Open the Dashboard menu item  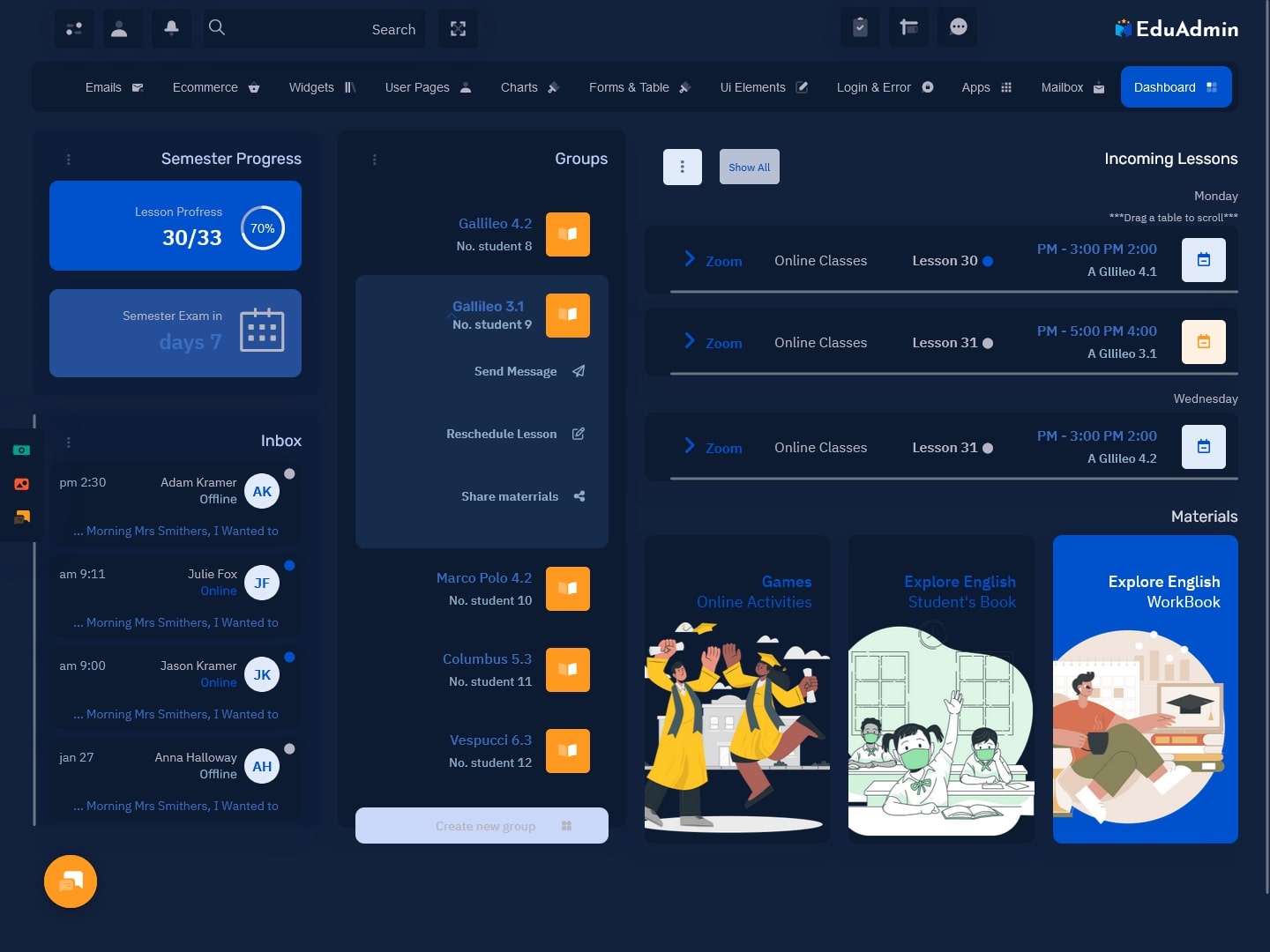1177,87
